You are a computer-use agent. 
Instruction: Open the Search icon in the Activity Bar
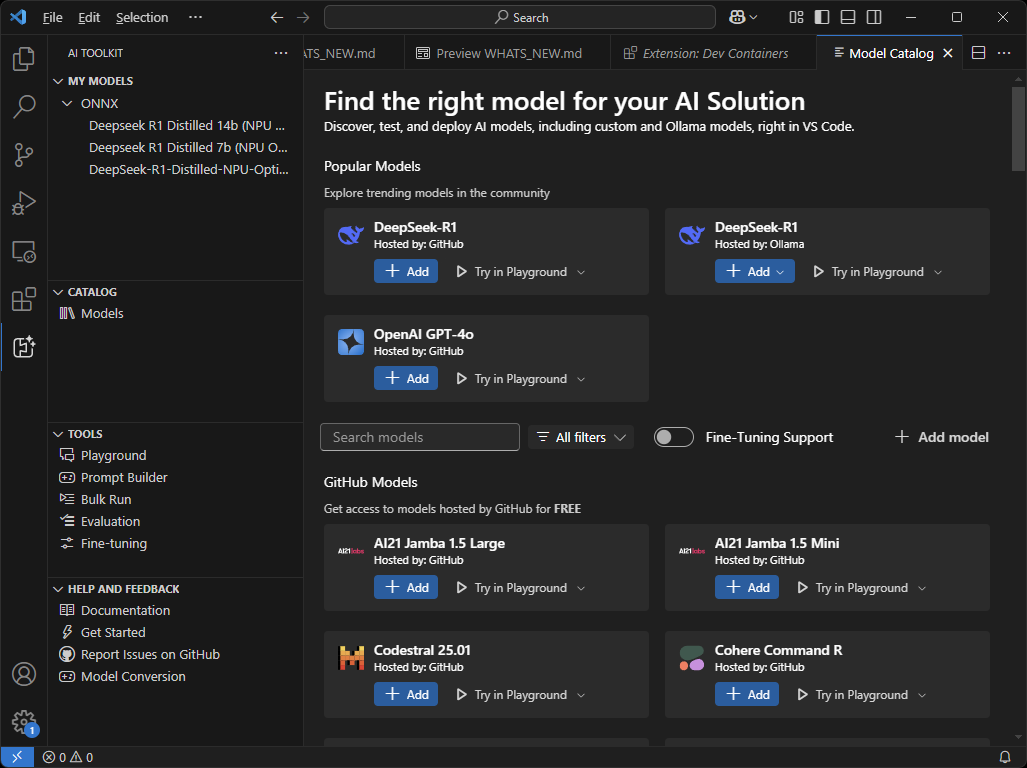(23, 107)
